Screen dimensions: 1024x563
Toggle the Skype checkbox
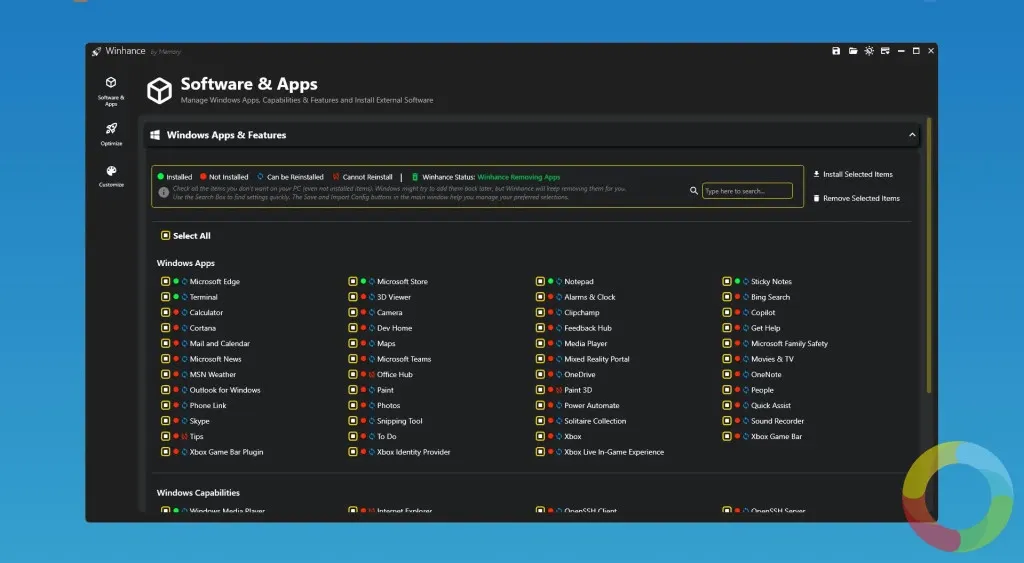click(x=165, y=421)
